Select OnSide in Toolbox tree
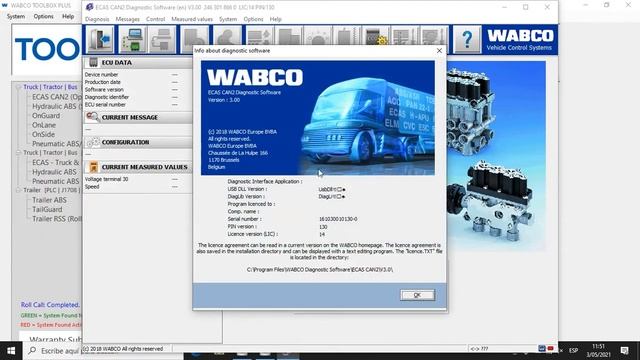The height and width of the screenshot is (360, 640). (43, 134)
